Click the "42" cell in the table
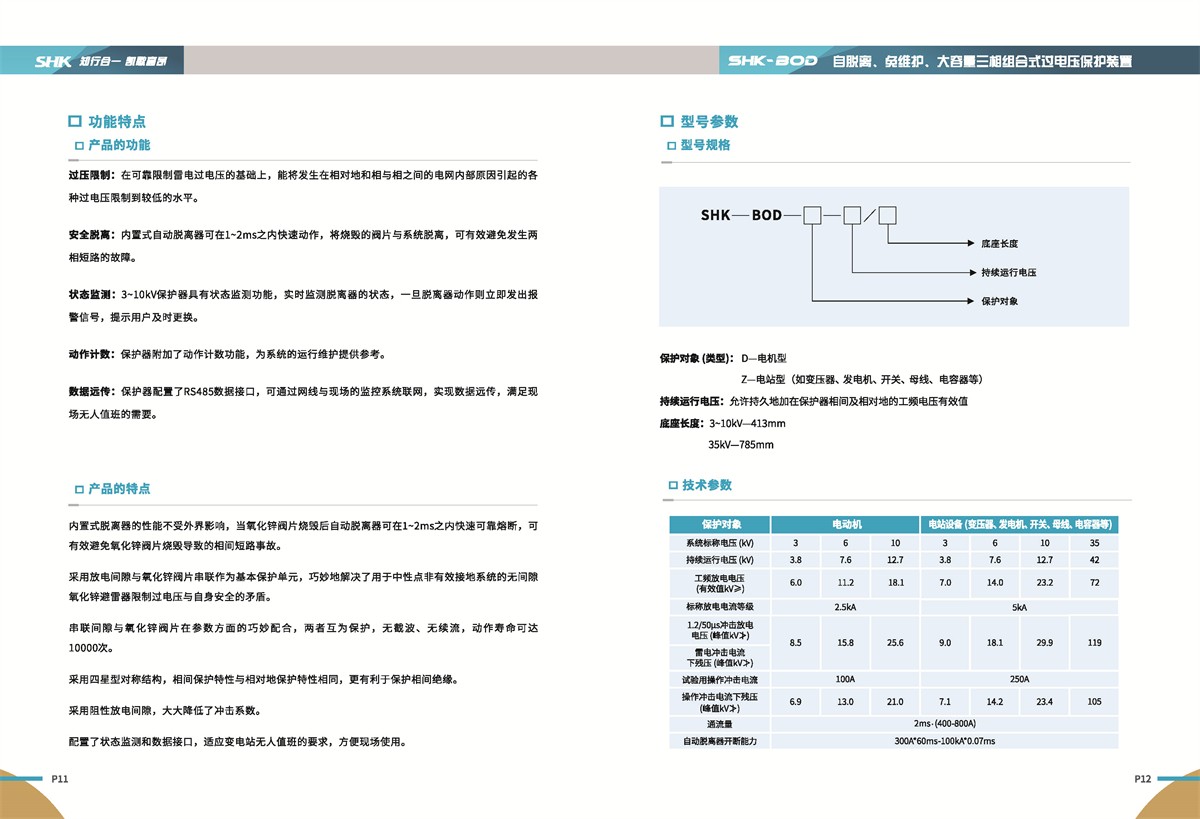This screenshot has width=1200, height=819. pos(1094,560)
